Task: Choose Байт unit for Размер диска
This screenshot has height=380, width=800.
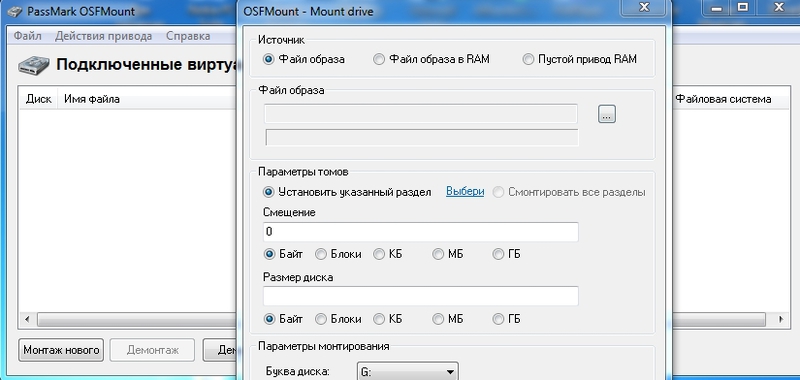Action: pos(269,319)
